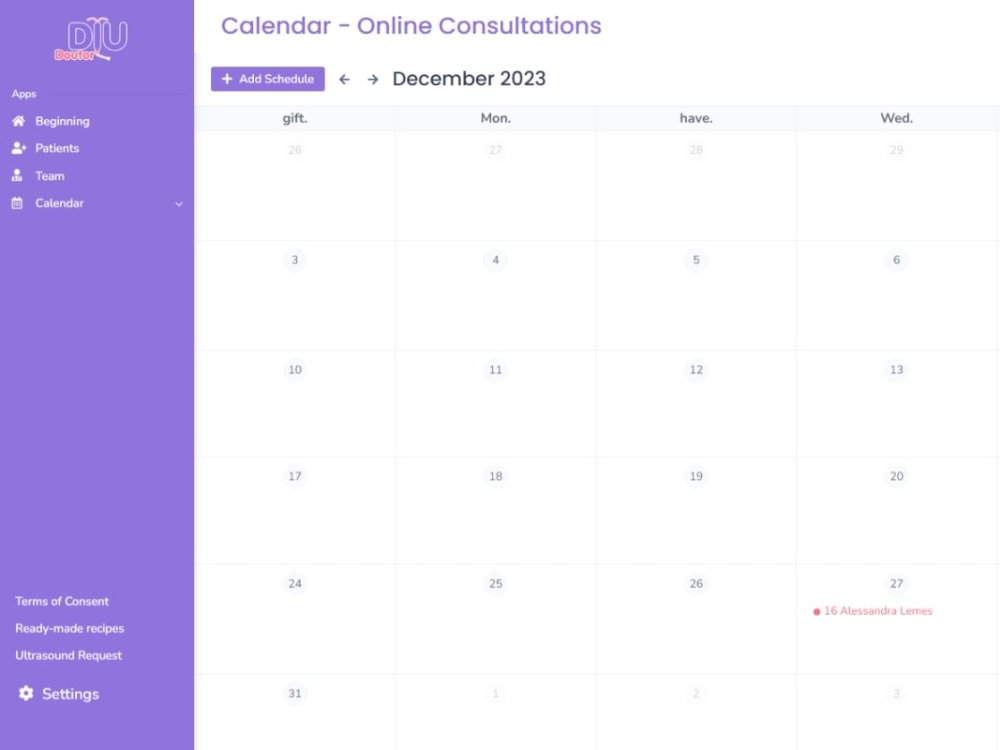The width and height of the screenshot is (1000, 750).
Task: Open the Alessandra Lemes appointment
Action: tap(873, 609)
